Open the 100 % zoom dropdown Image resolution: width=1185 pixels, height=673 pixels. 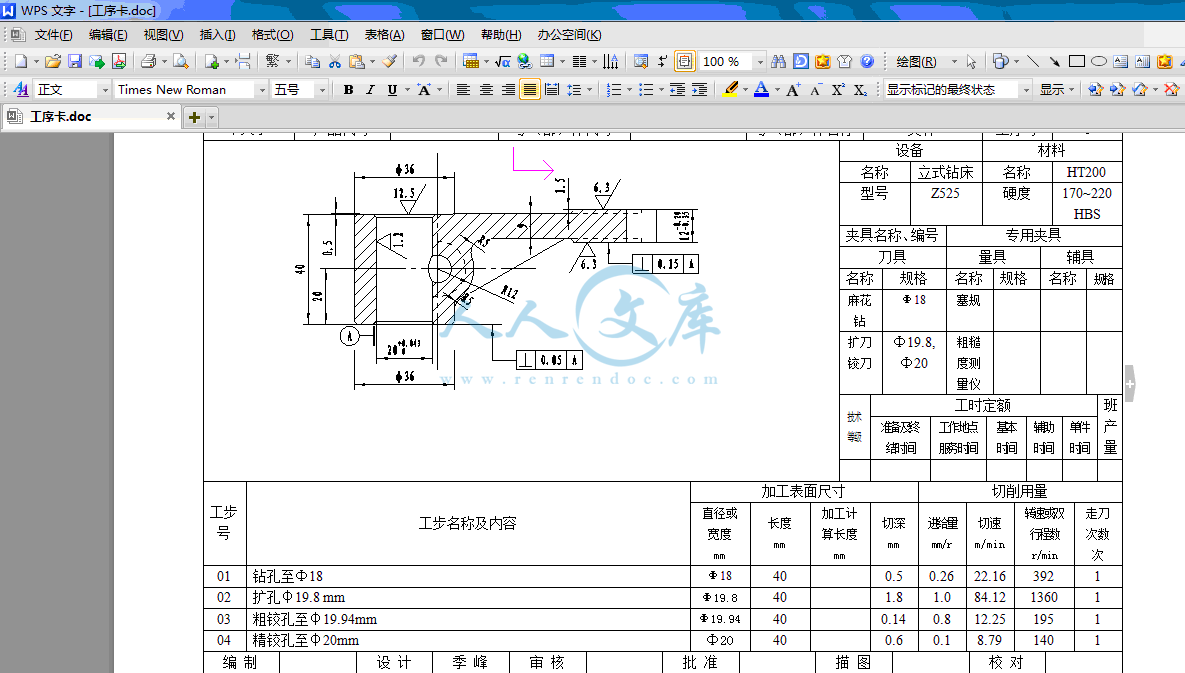pos(760,61)
